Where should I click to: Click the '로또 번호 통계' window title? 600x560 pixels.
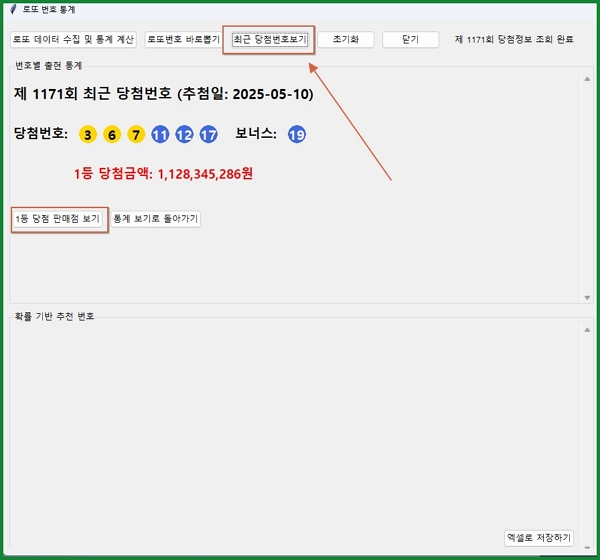pyautogui.click(x=49, y=9)
